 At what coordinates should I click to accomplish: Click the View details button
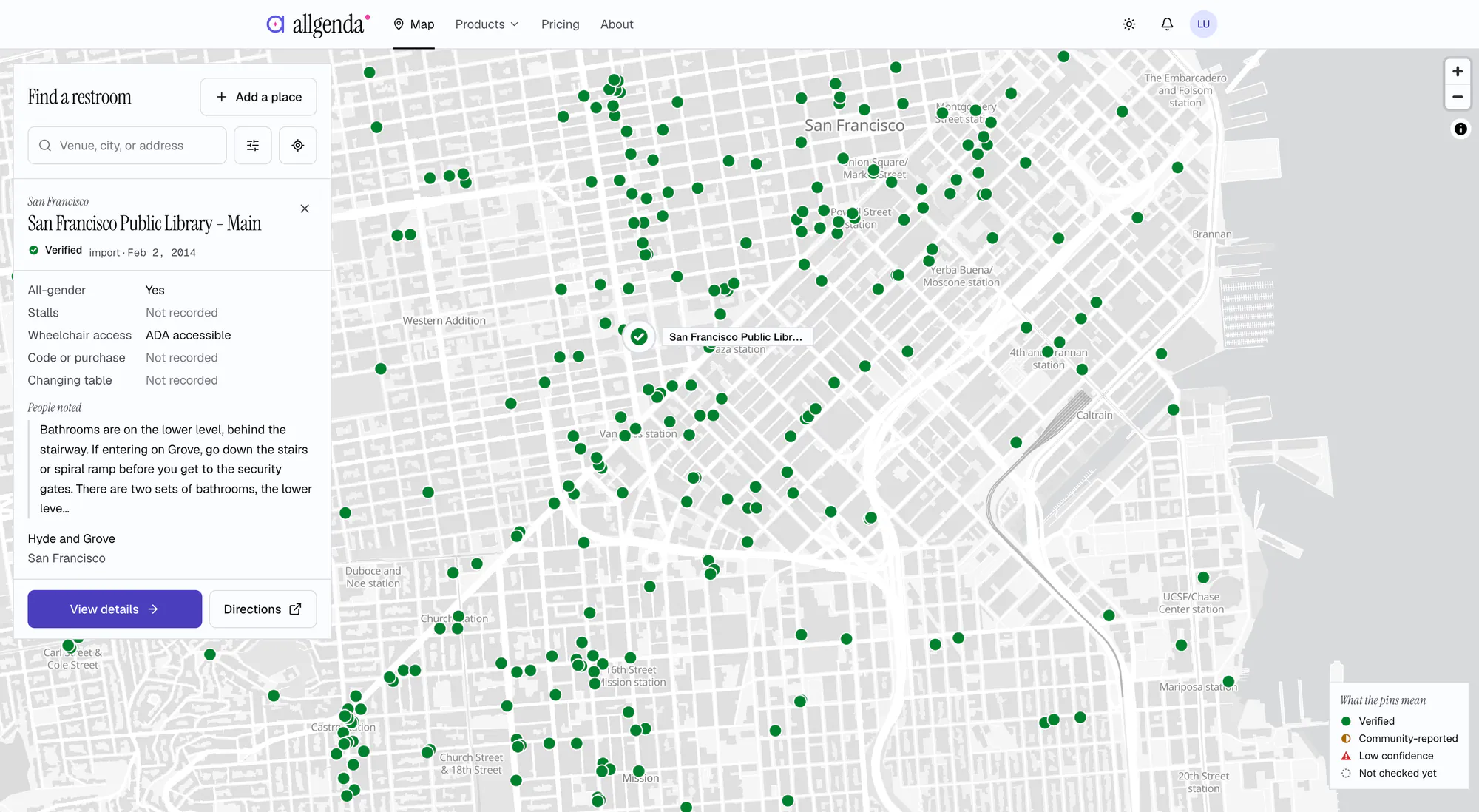click(x=115, y=609)
